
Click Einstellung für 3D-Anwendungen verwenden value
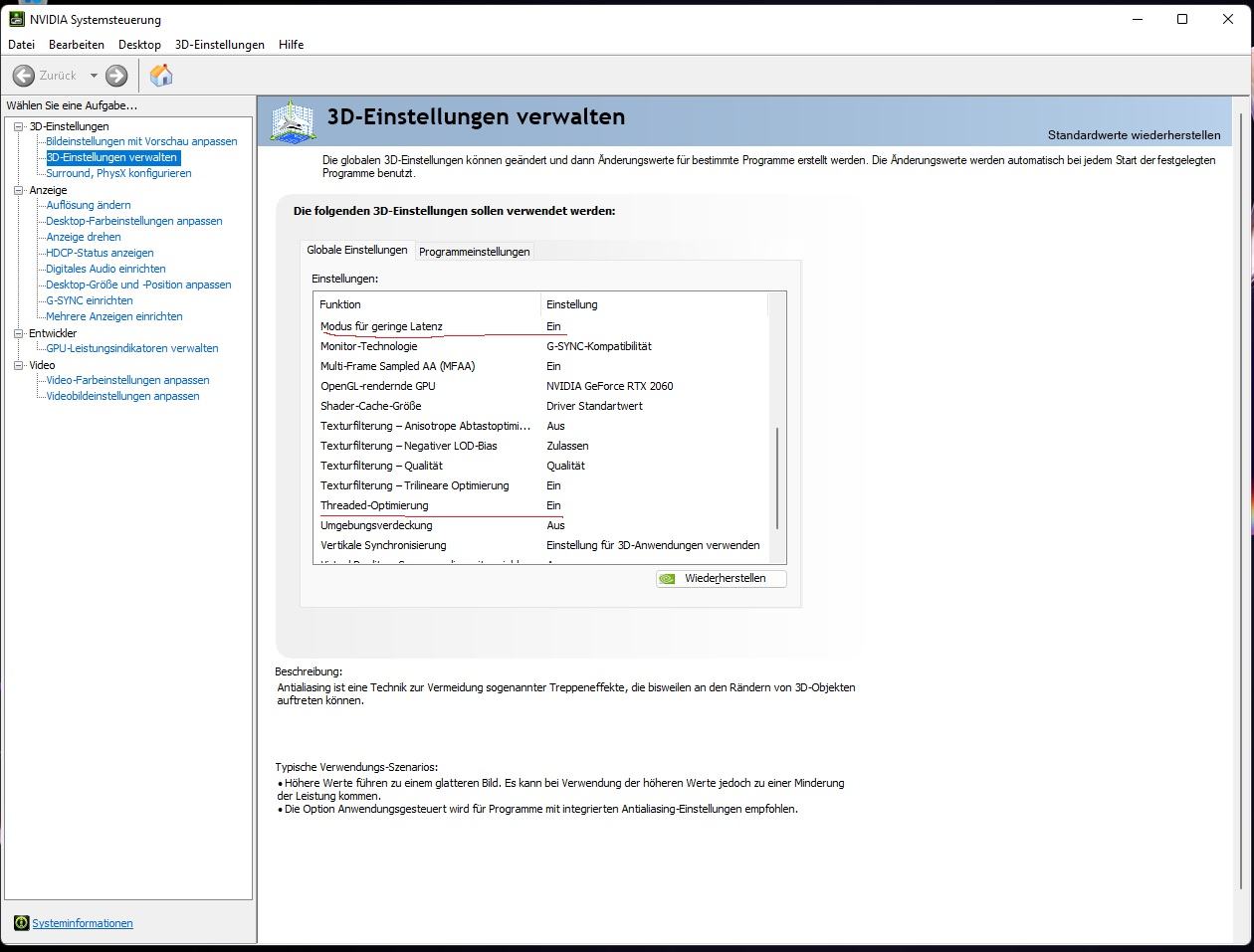click(653, 545)
